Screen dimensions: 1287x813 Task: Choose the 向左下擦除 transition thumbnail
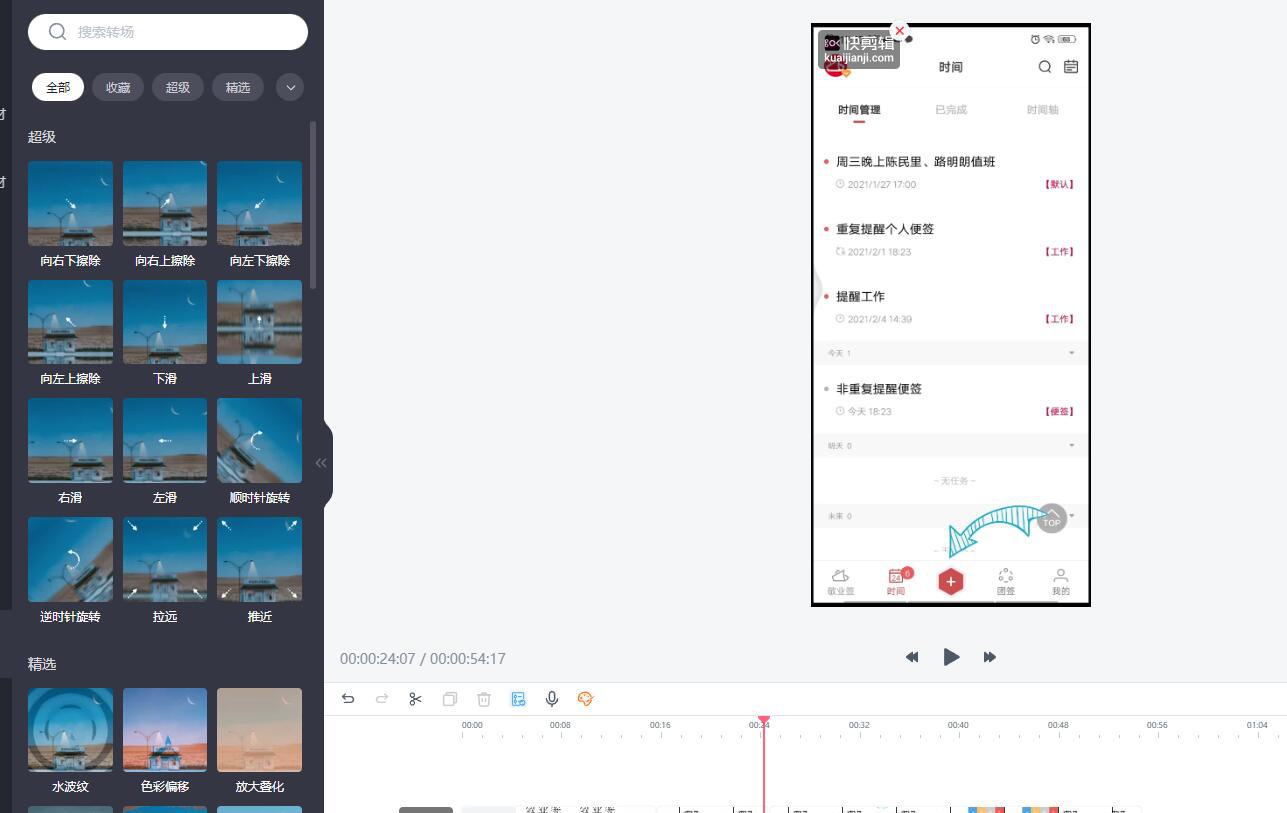(259, 203)
